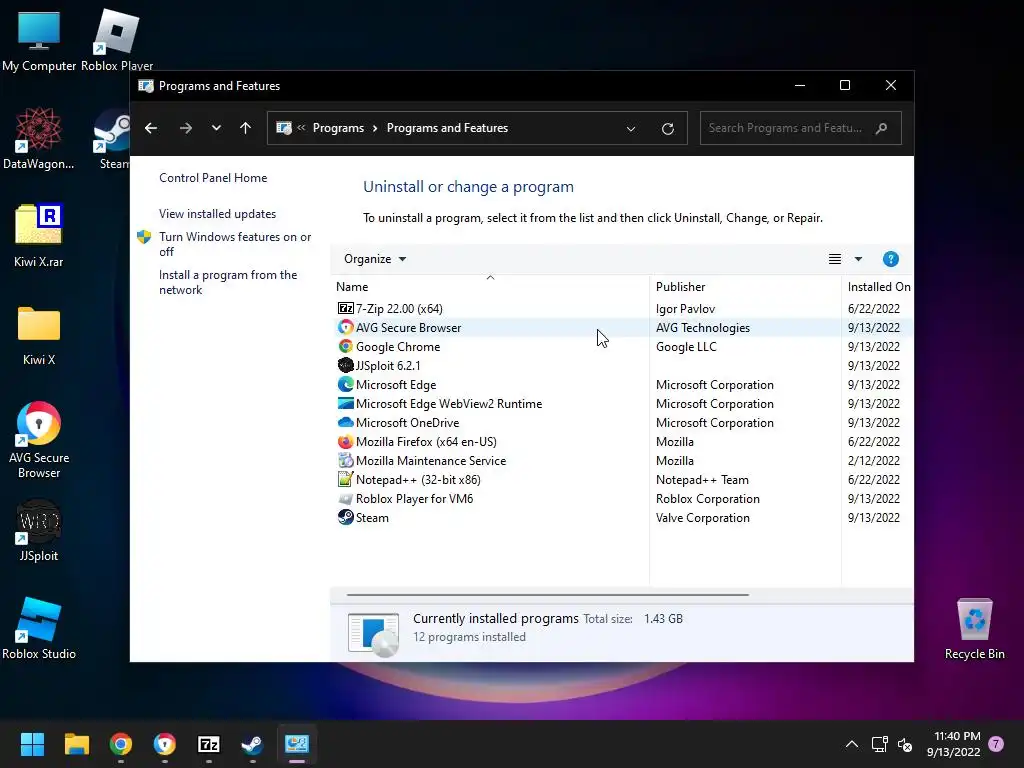Show hidden tray icons chevron

852,744
